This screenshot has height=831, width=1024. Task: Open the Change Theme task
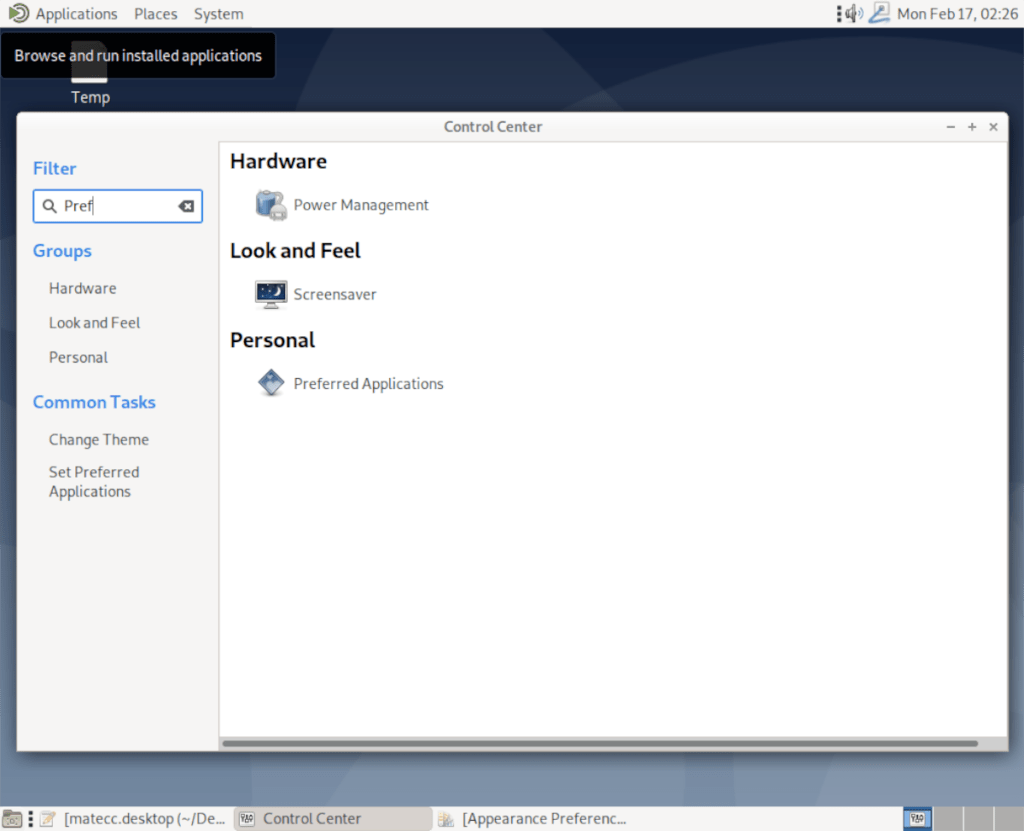click(98, 439)
